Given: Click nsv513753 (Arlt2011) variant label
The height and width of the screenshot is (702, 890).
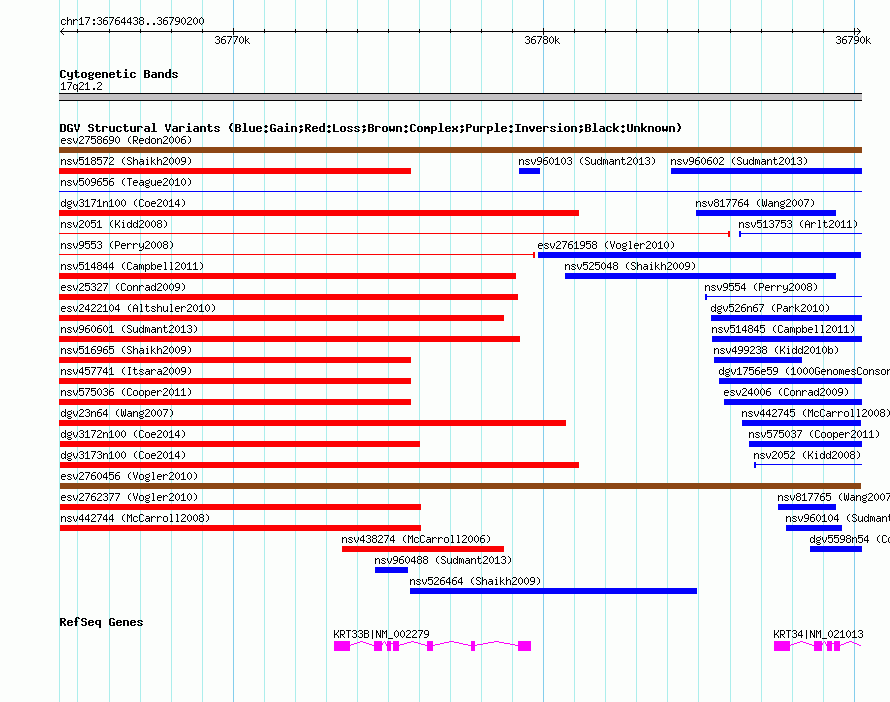Looking at the screenshot, I should (798, 224).
